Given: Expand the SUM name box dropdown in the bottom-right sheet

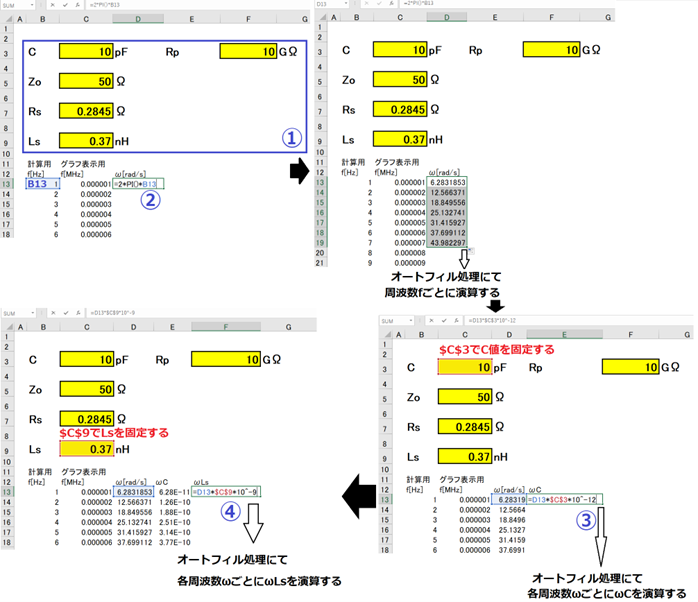Looking at the screenshot, I should click(x=410, y=321).
